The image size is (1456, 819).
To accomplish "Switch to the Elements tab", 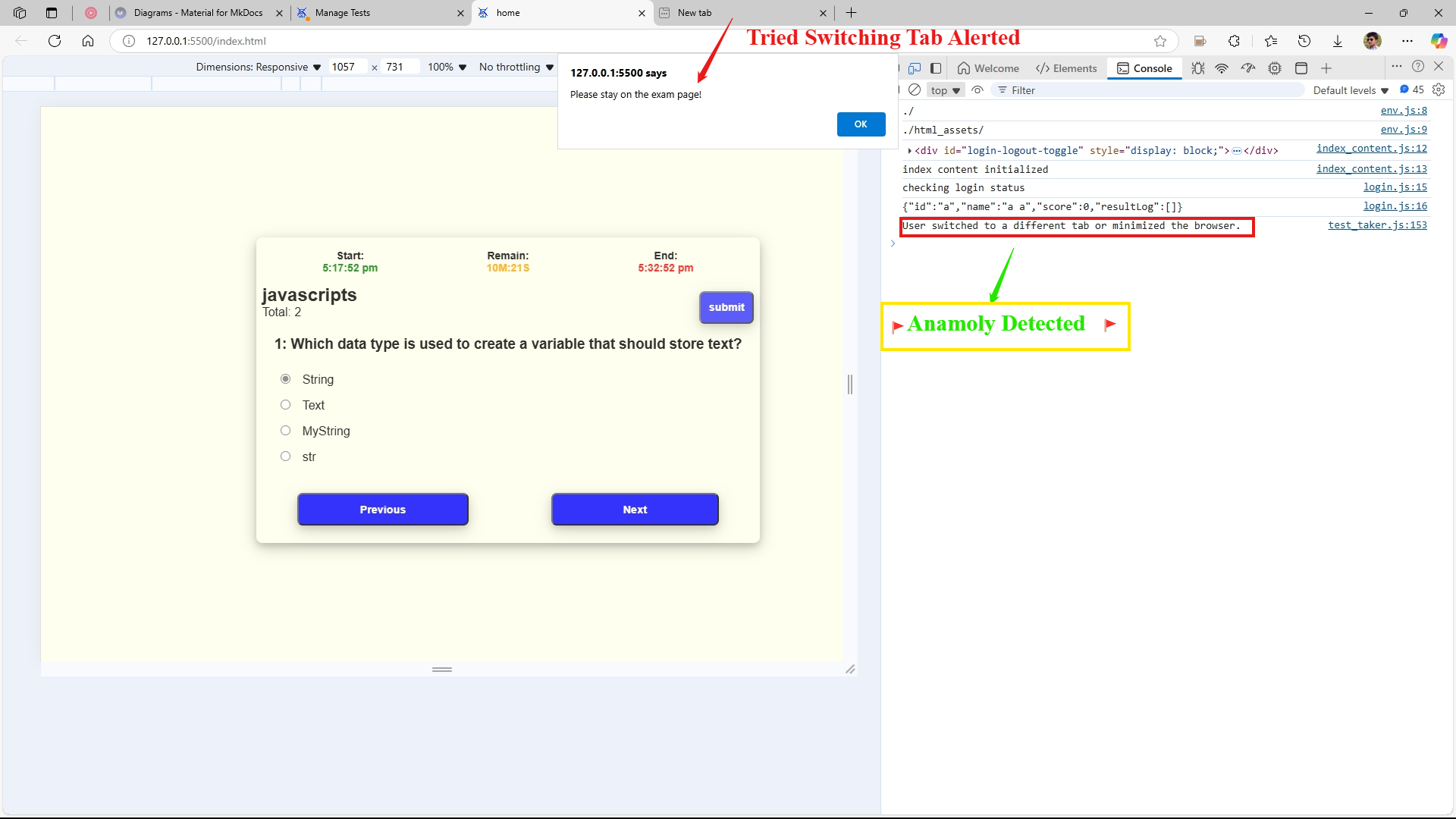I will coord(1066,68).
